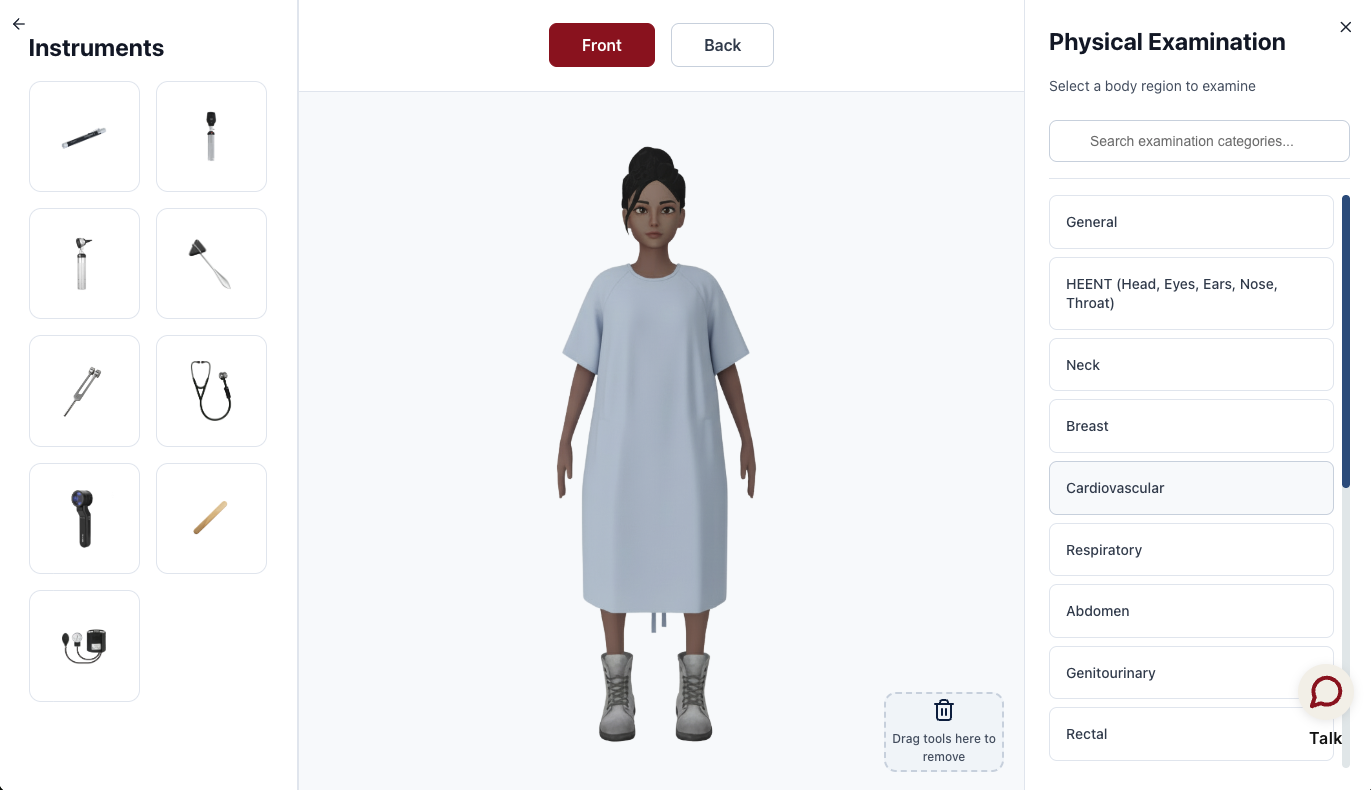The width and height of the screenshot is (1371, 790).
Task: Choose the Respiratory examination region
Action: [1191, 550]
